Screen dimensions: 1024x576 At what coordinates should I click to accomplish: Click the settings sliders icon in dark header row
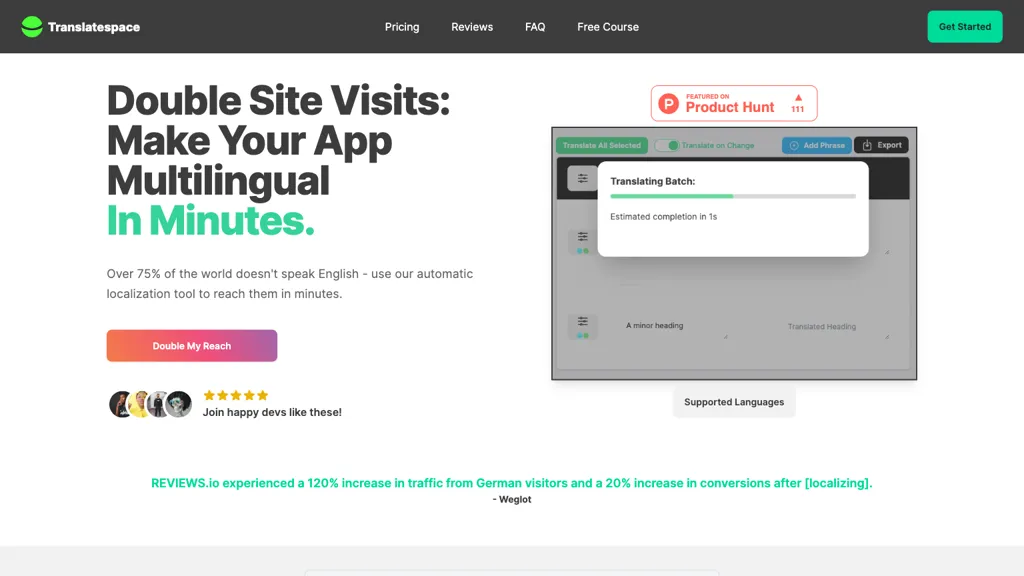click(x=582, y=178)
